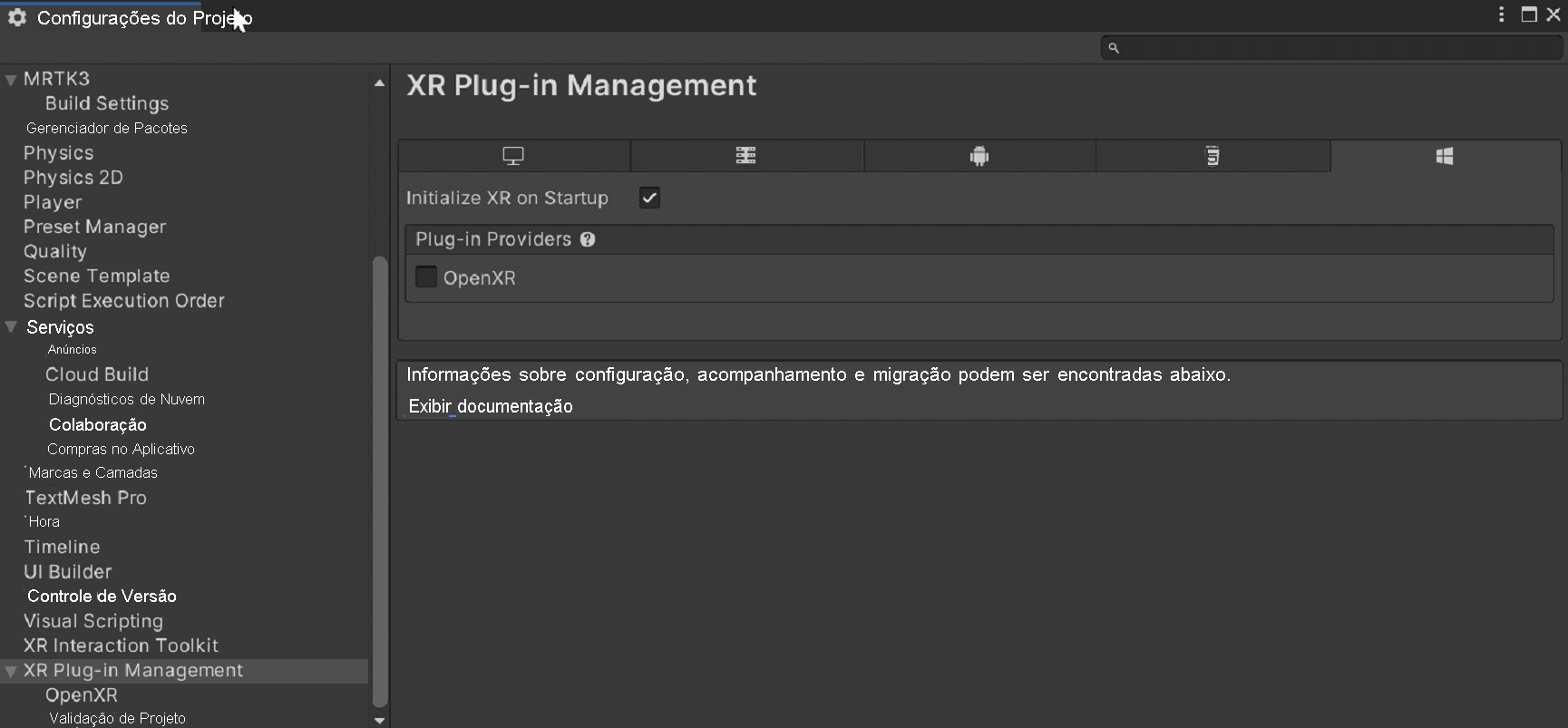The image size is (1568, 728).
Task: Open Build Settings under MRTK3
Action: pos(107,103)
